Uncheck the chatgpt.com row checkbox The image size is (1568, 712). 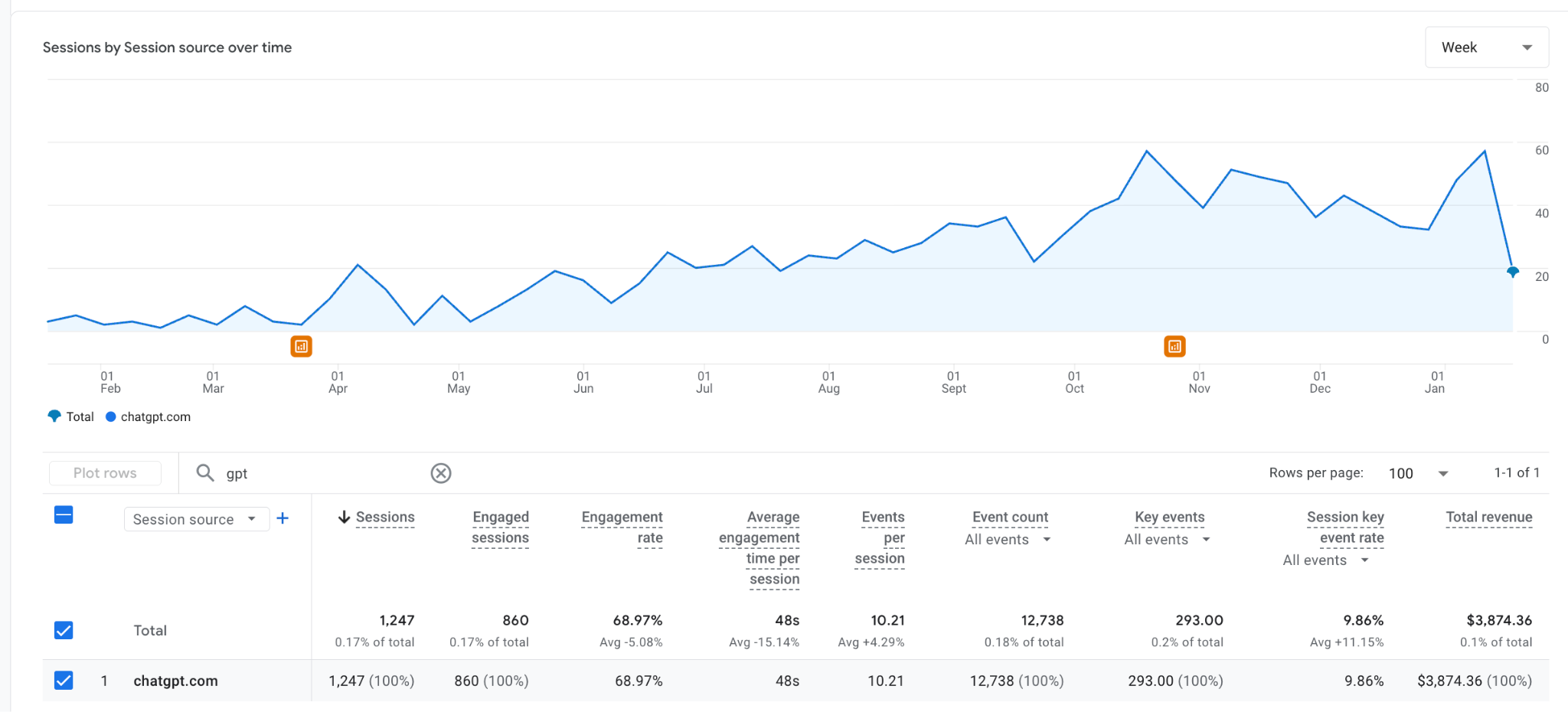click(x=64, y=681)
